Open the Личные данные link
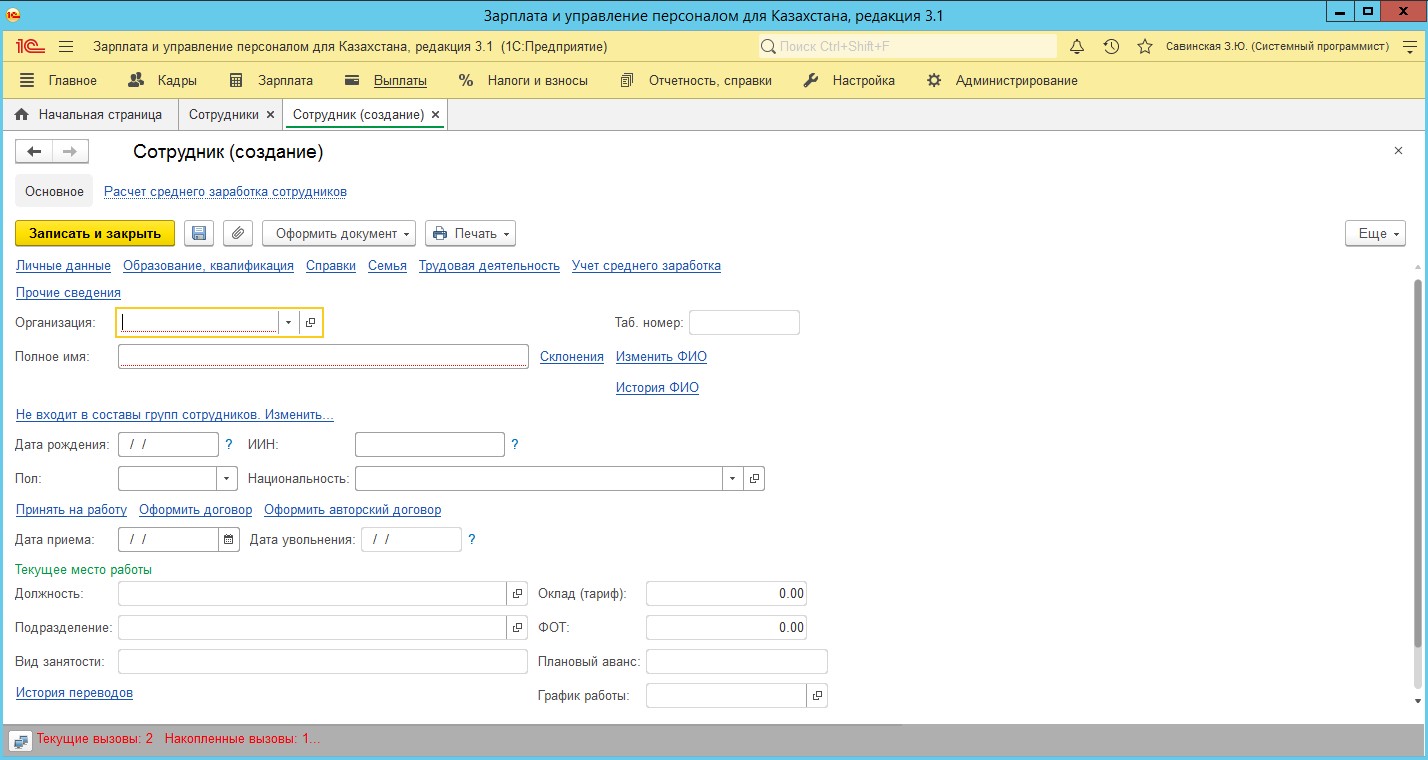This screenshot has width=1428, height=760. [x=63, y=265]
